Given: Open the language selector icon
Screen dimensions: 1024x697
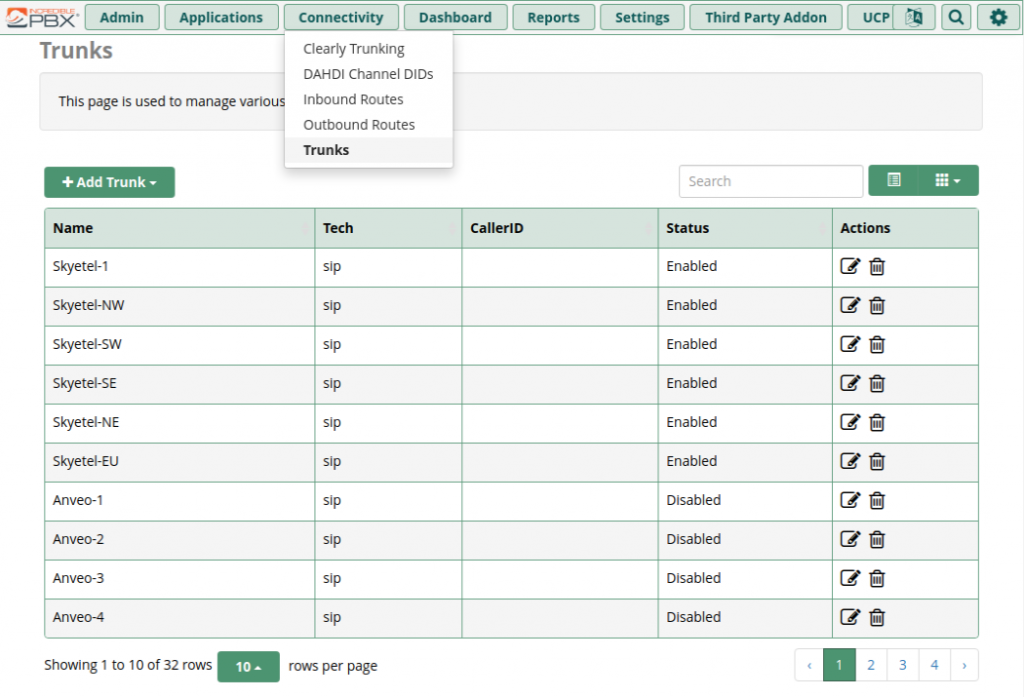Looking at the screenshot, I should tap(914, 17).
